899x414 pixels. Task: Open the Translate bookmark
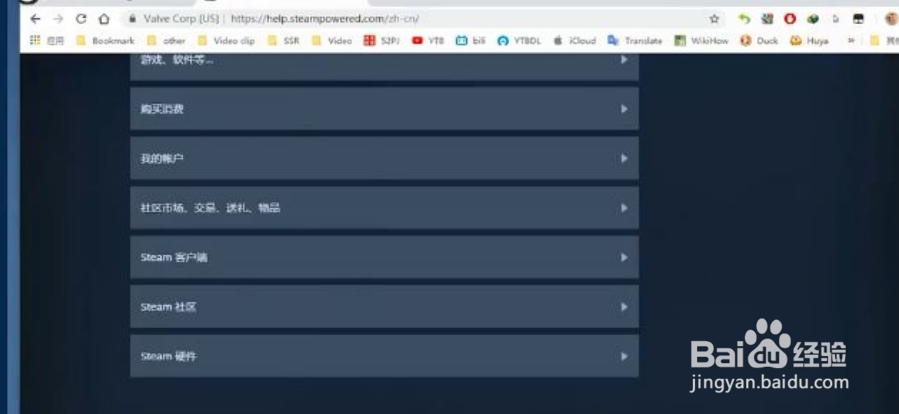(635, 41)
